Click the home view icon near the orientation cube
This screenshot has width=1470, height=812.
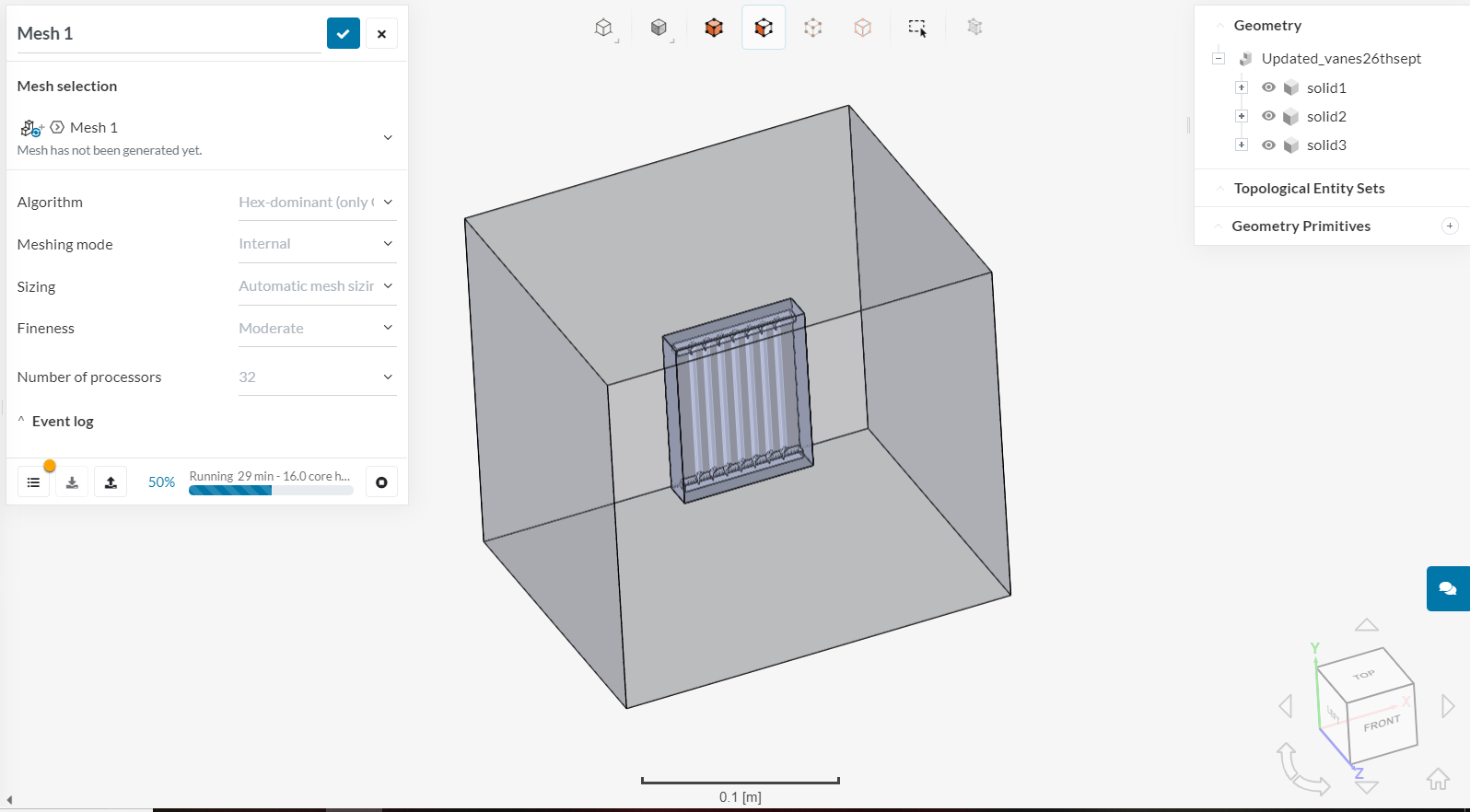[1438, 780]
